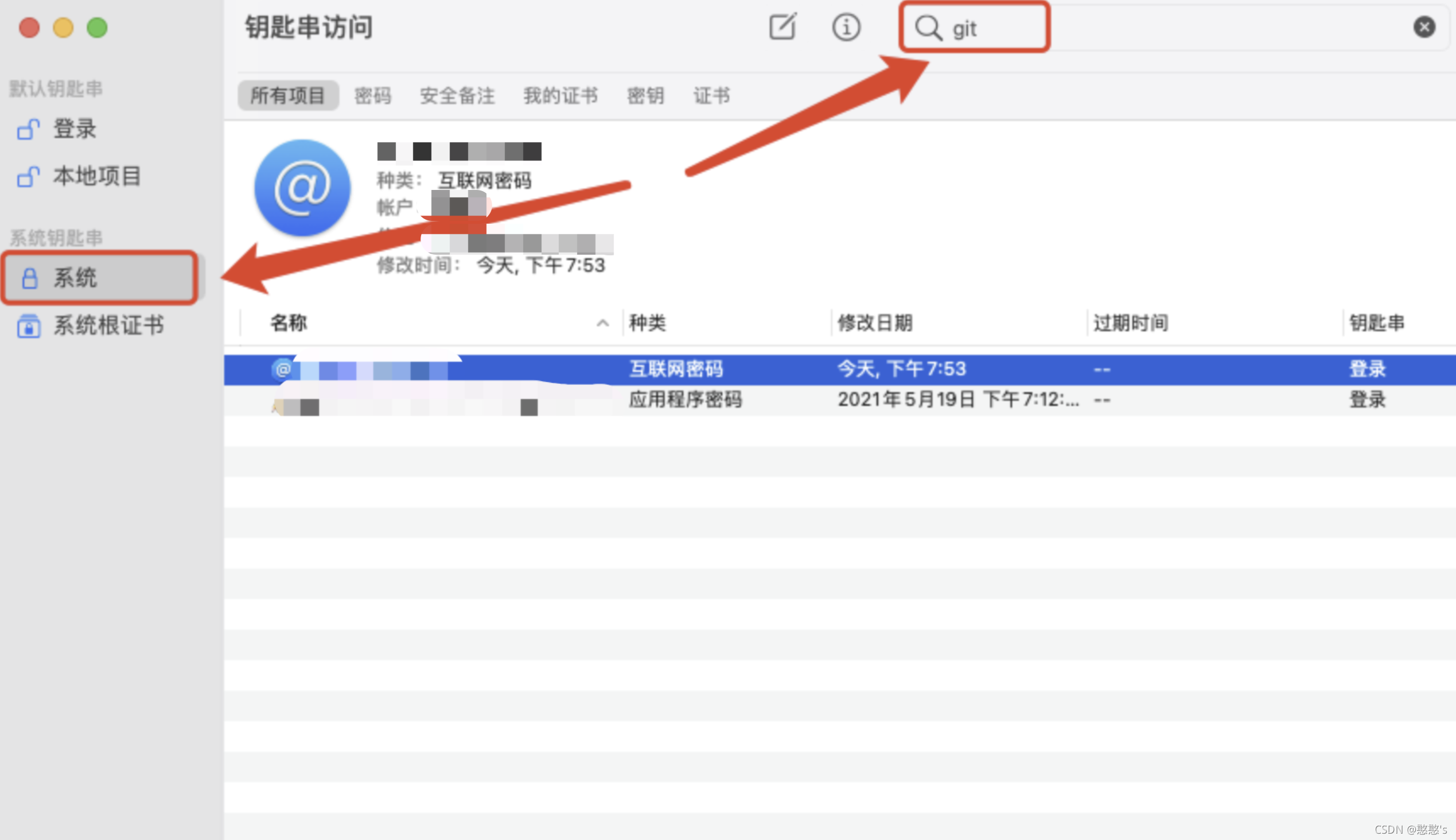Sort list by the 钥匙串 column header

click(x=1376, y=322)
